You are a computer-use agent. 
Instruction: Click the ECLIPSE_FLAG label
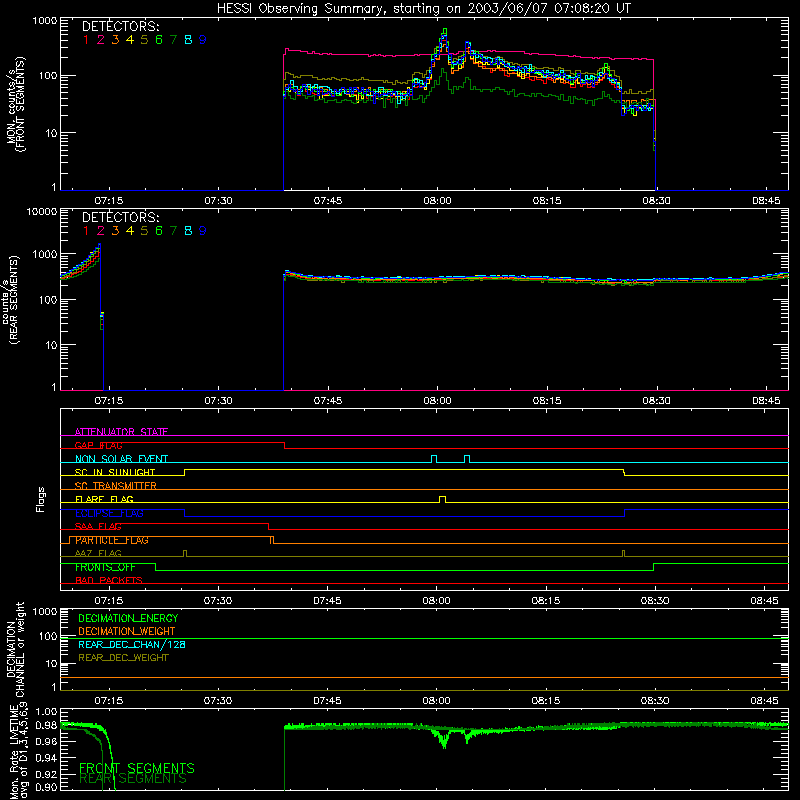109,513
